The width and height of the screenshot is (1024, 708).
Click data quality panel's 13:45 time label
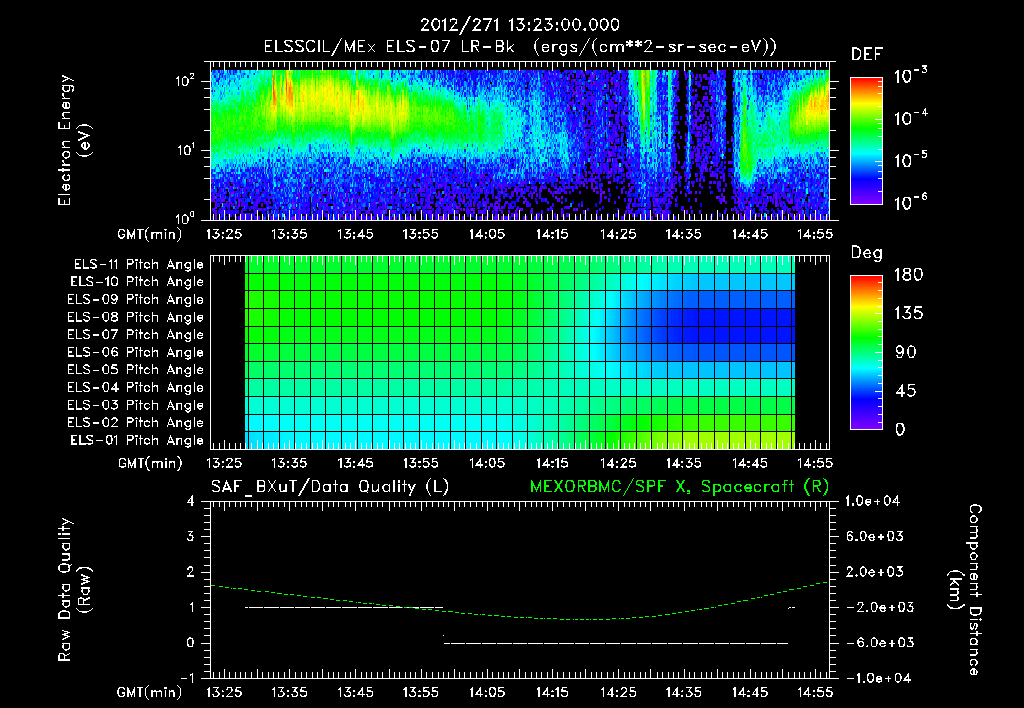[x=355, y=692]
